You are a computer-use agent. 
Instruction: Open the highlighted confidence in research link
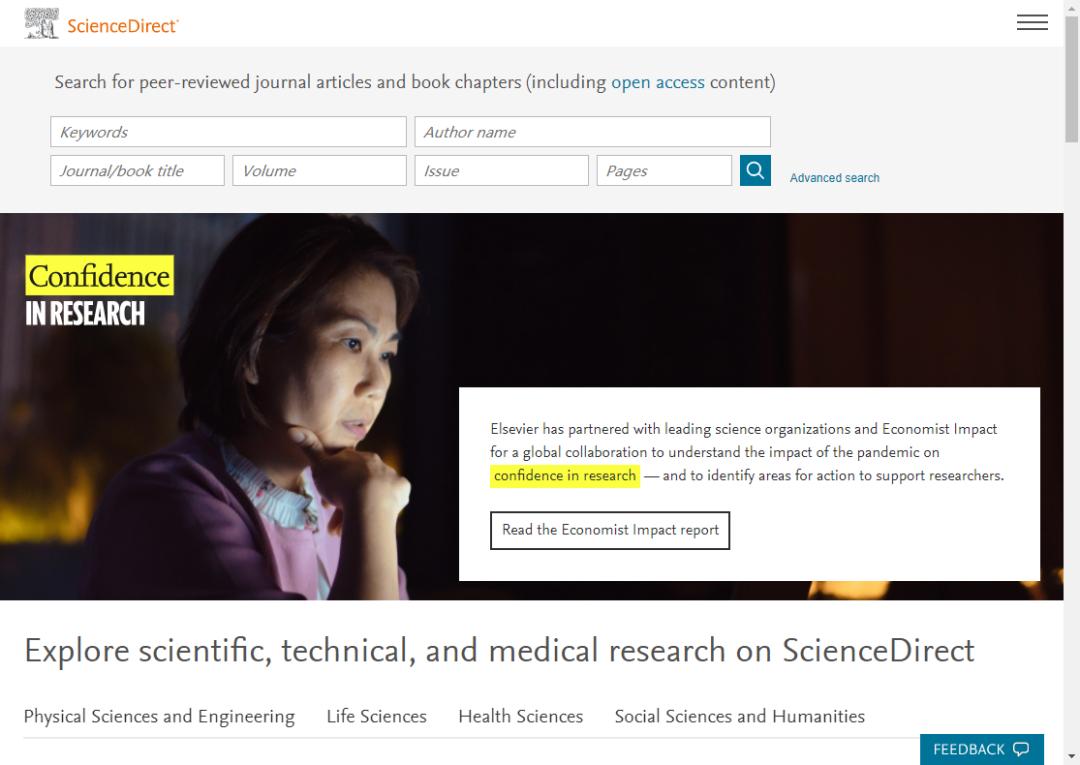coord(565,476)
